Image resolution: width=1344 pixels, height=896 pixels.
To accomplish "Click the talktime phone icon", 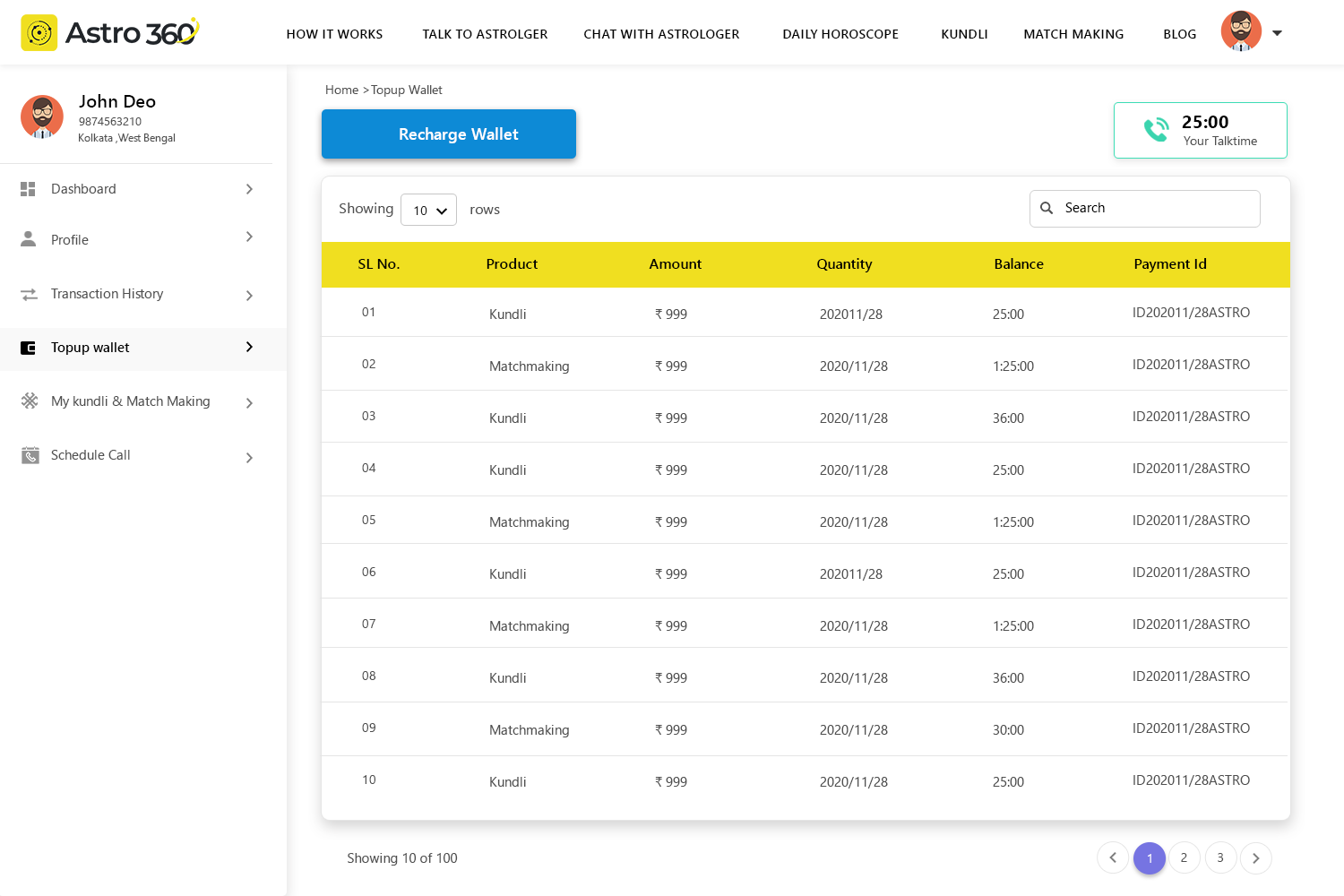I will coord(1156,130).
